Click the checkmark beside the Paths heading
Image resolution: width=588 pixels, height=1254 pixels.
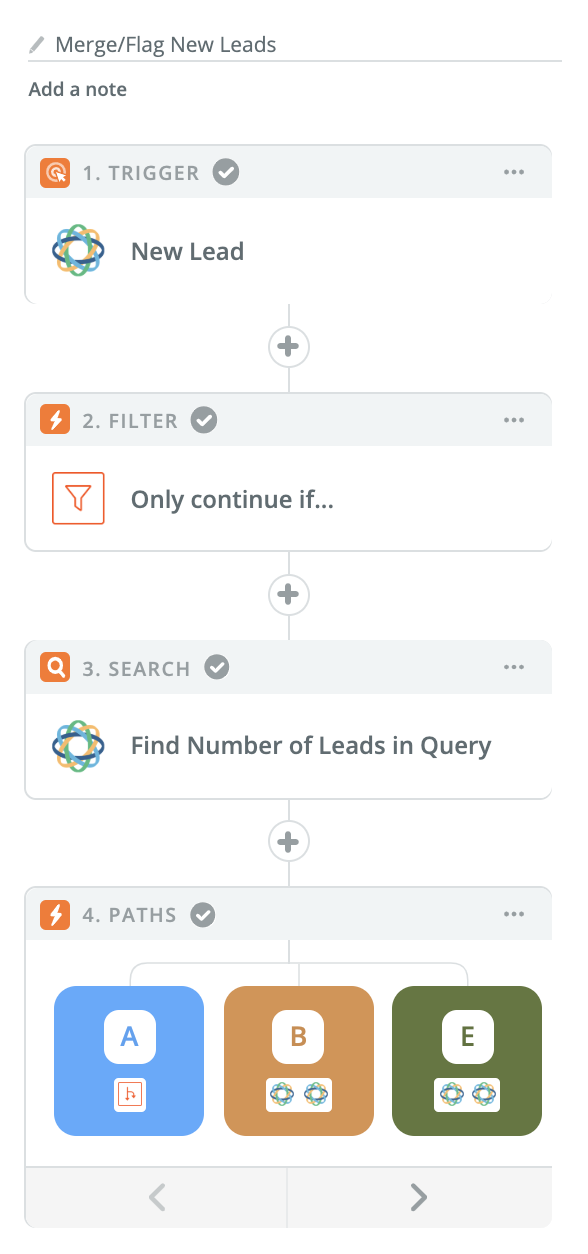(203, 914)
